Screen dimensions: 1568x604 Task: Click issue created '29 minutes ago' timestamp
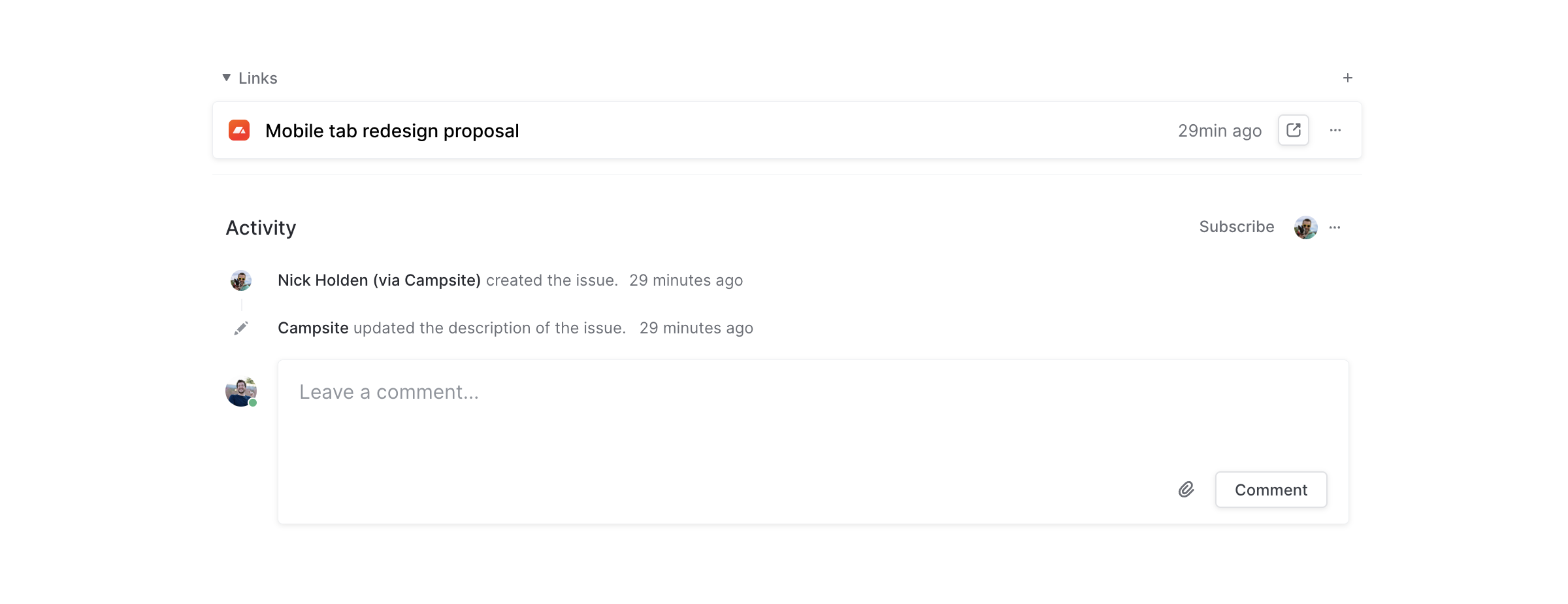tap(685, 280)
